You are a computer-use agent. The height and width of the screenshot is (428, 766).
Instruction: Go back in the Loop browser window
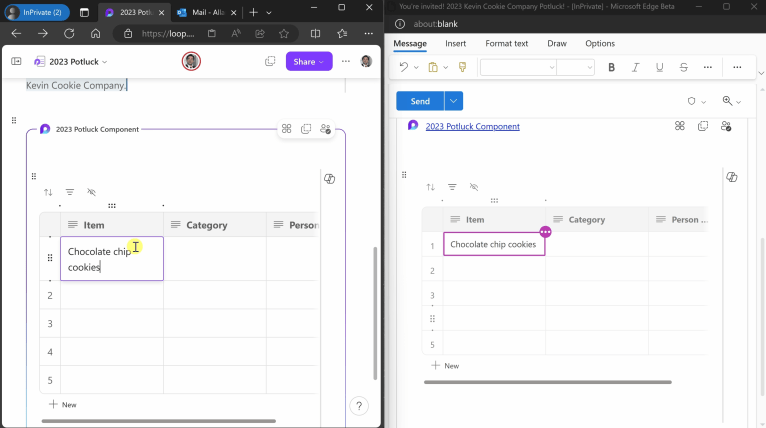click(x=16, y=33)
